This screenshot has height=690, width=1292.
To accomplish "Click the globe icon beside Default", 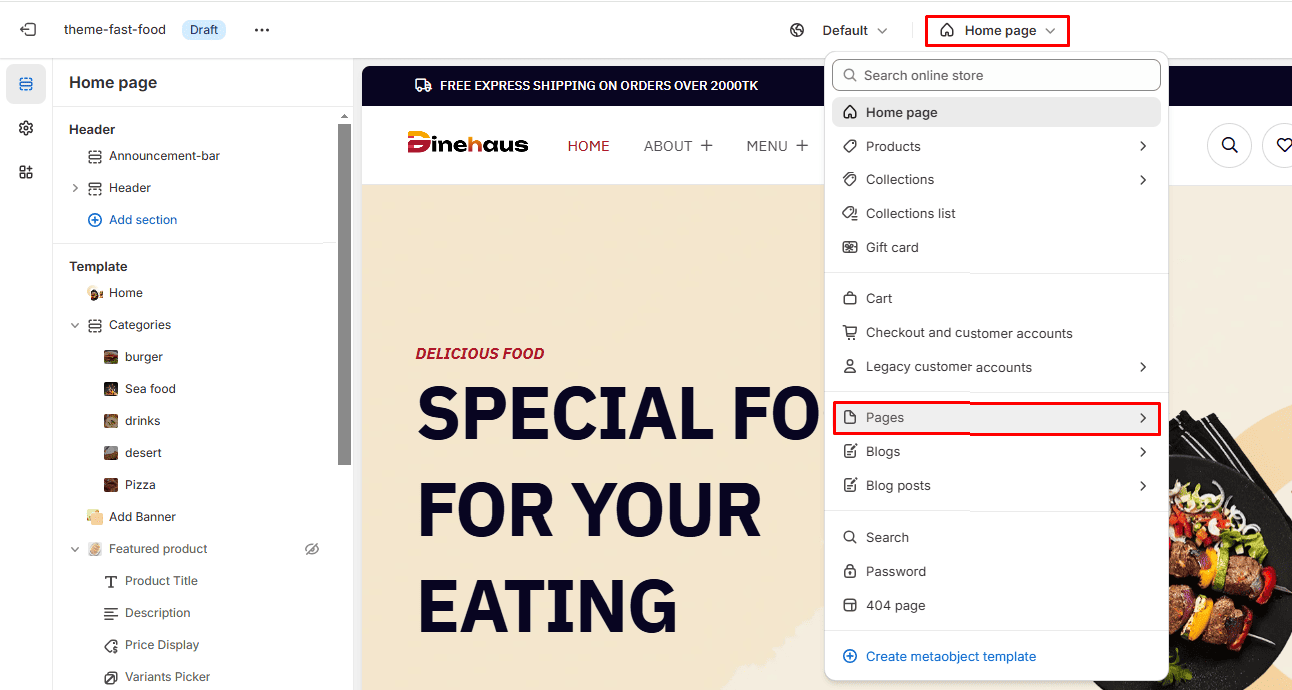I will pos(797,30).
